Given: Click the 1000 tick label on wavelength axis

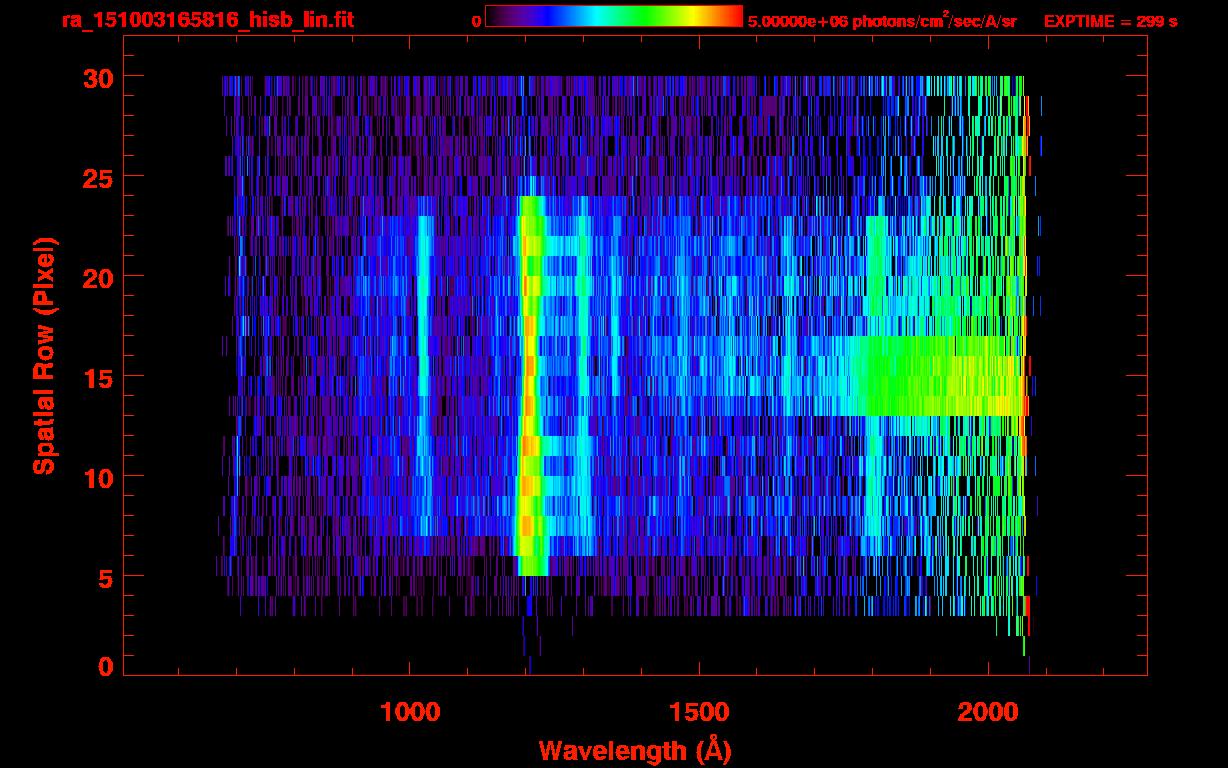Looking at the screenshot, I should [x=409, y=712].
